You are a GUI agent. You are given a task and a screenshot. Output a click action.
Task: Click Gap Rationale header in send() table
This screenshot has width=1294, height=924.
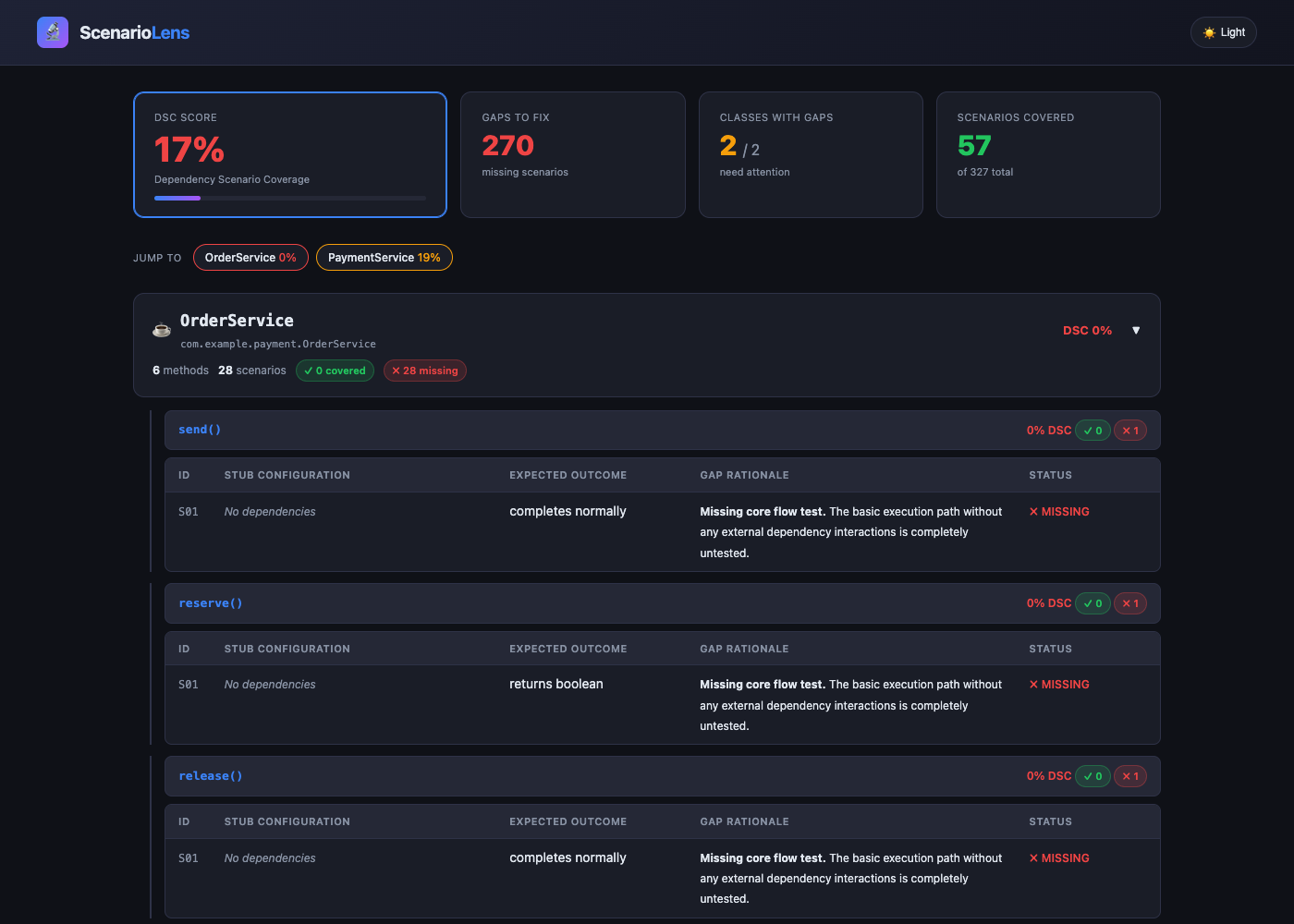(745, 475)
